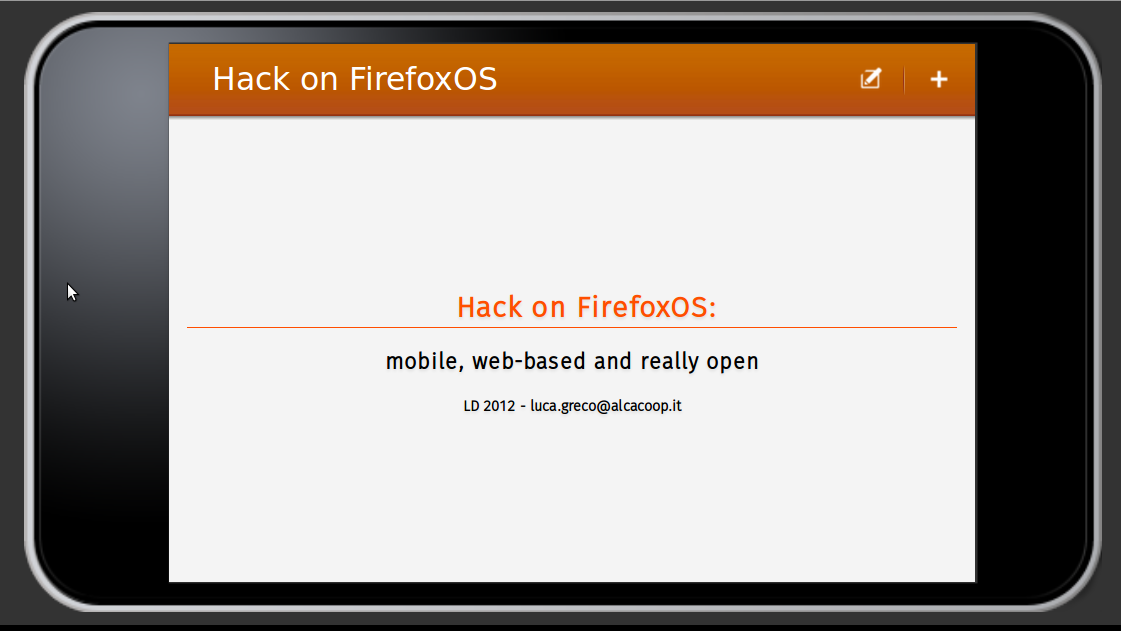Click the words really open in subtitle

tap(699, 362)
